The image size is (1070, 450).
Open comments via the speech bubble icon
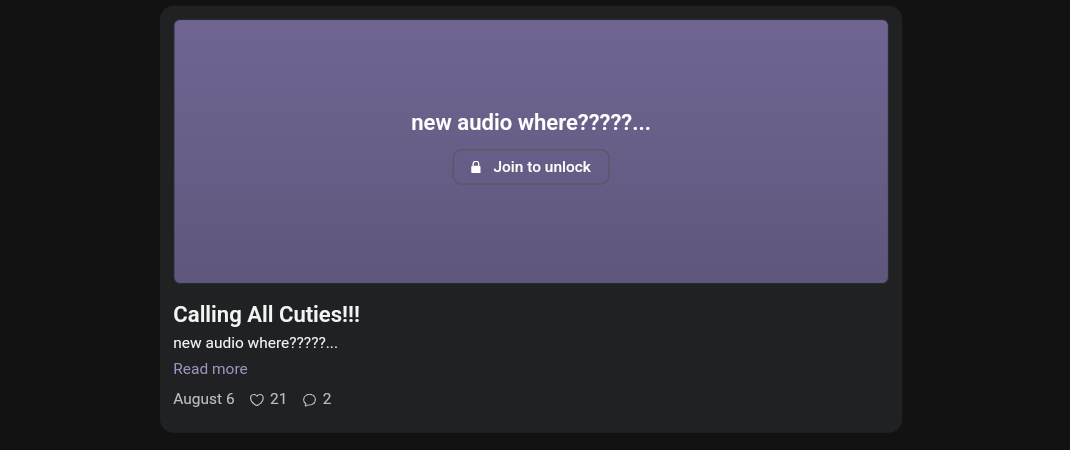pyautogui.click(x=310, y=400)
